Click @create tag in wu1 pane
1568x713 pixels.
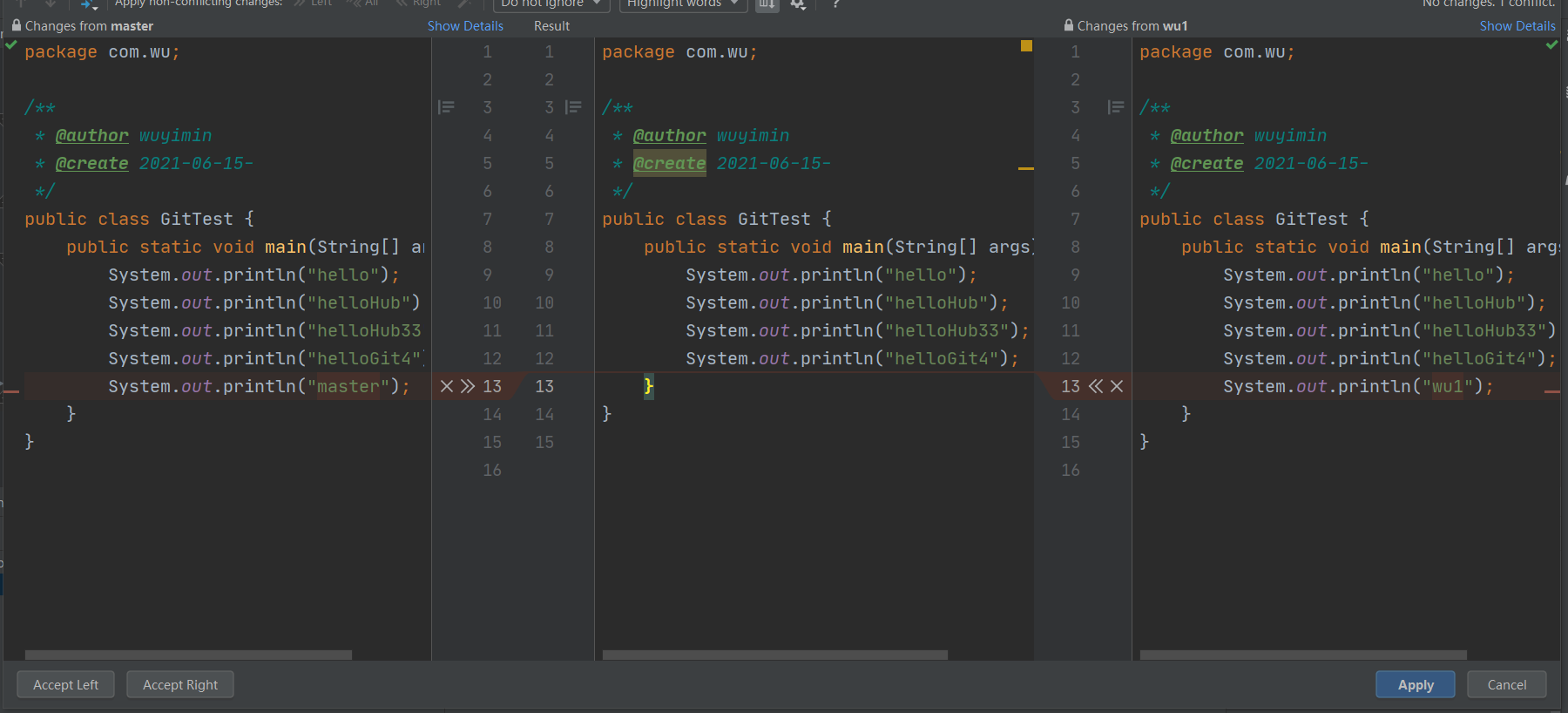click(1206, 164)
